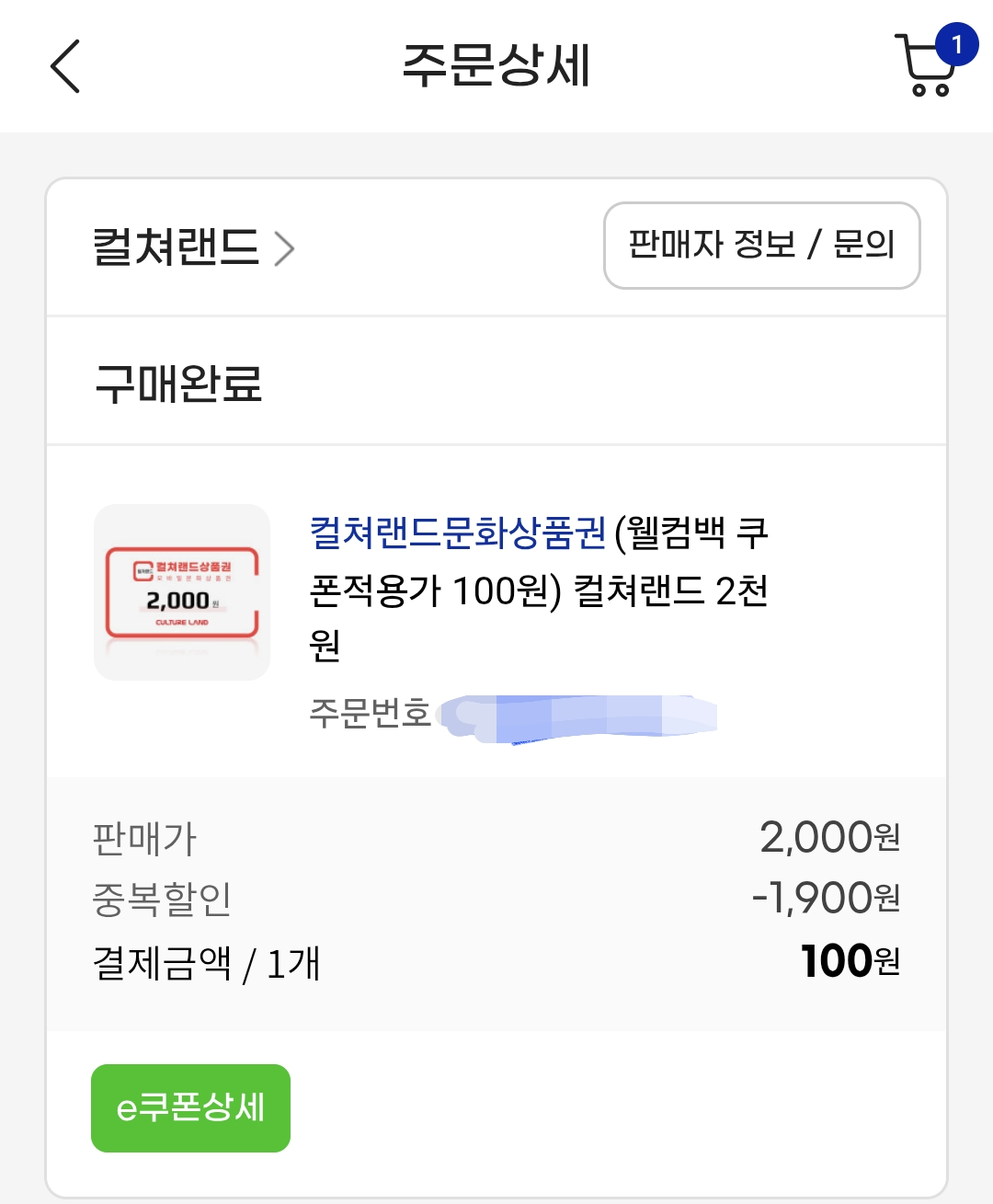Screen dimensions: 993x1204
Task: Tap the bold 100원 payment total
Action: coord(850,961)
